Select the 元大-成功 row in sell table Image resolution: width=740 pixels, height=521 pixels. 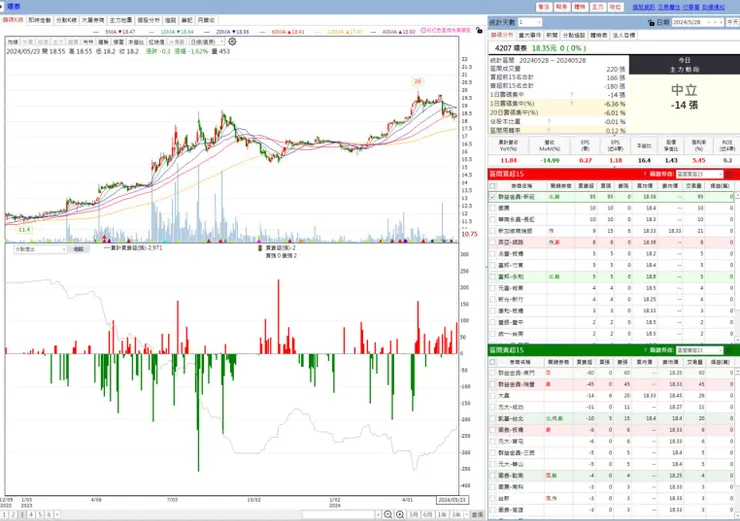[x=611, y=407]
